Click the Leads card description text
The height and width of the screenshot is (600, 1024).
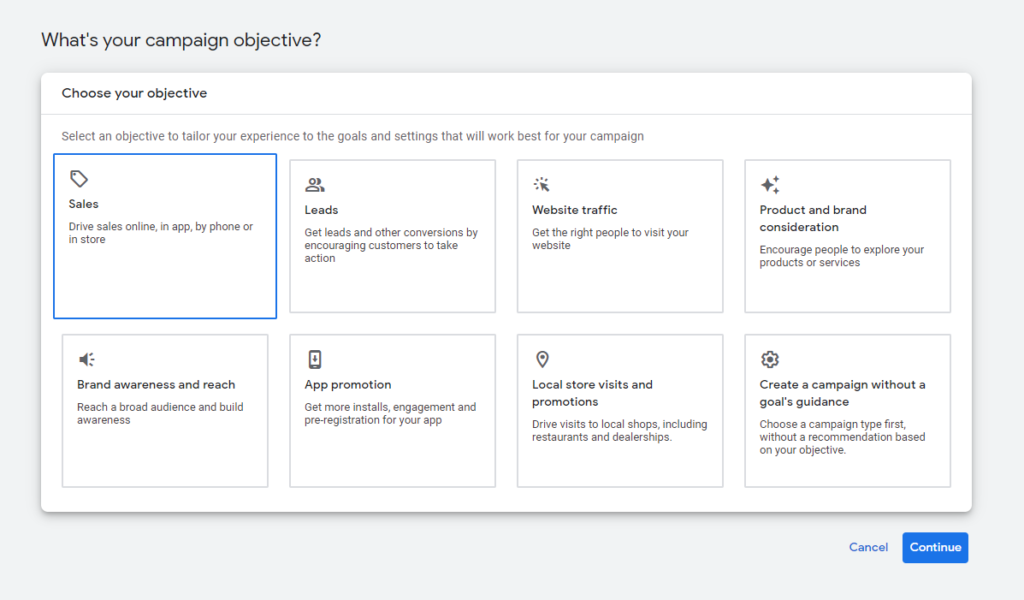[x=391, y=245]
